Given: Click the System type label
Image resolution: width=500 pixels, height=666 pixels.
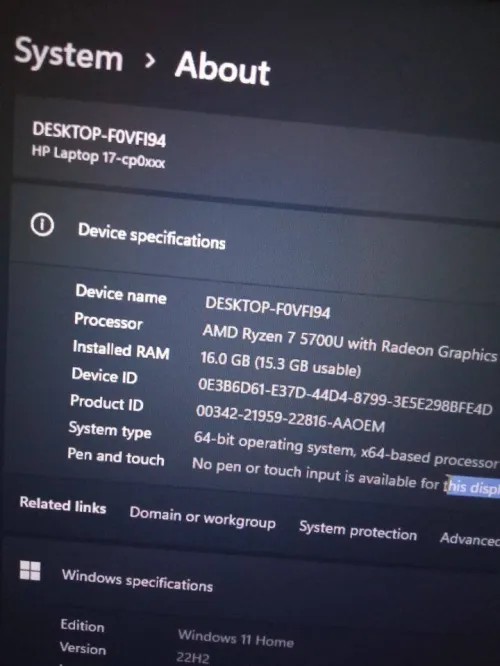Looking at the screenshot, I should click(110, 429).
